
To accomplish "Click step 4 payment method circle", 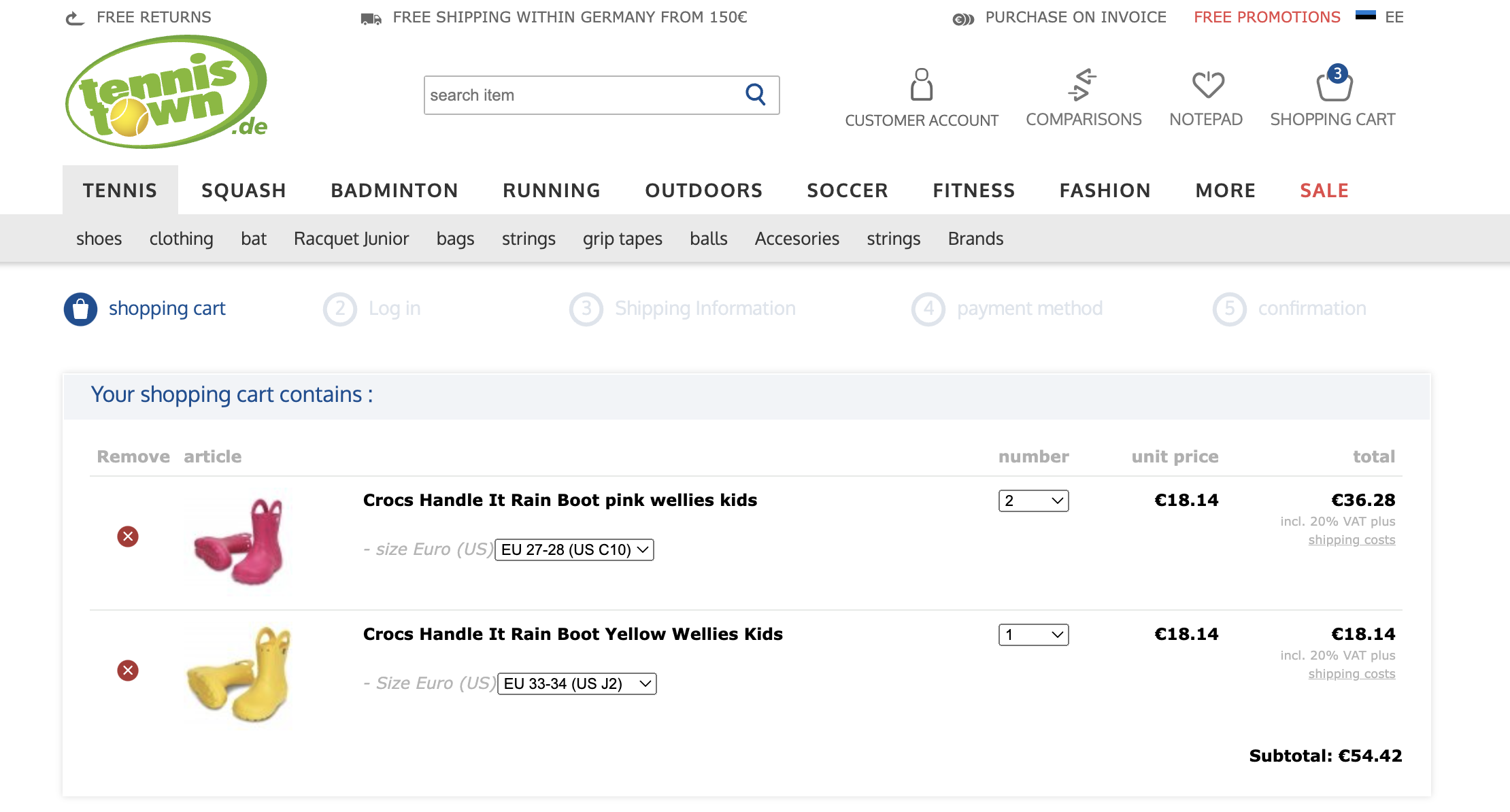I will click(x=928, y=309).
